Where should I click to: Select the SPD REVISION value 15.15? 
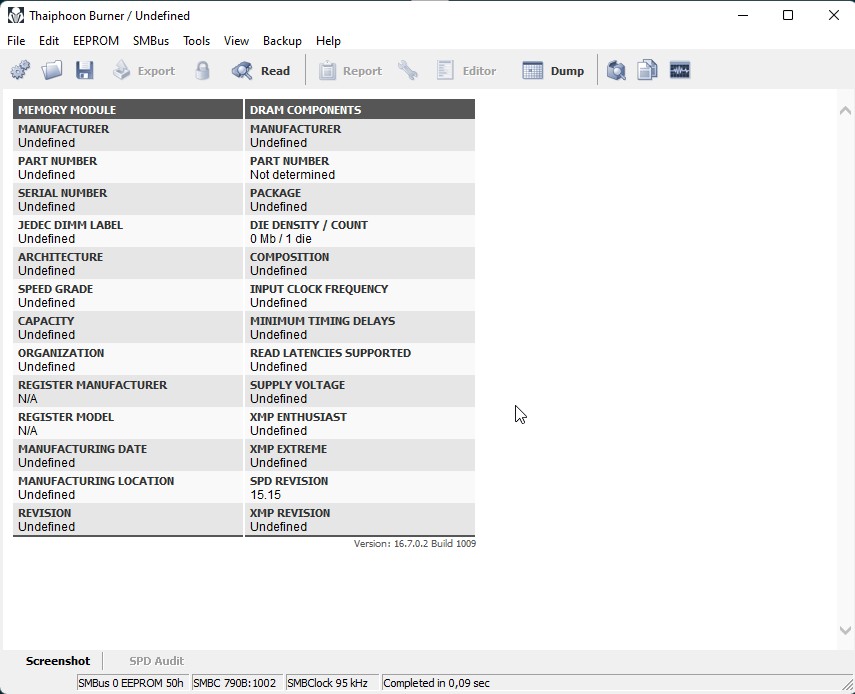point(266,494)
